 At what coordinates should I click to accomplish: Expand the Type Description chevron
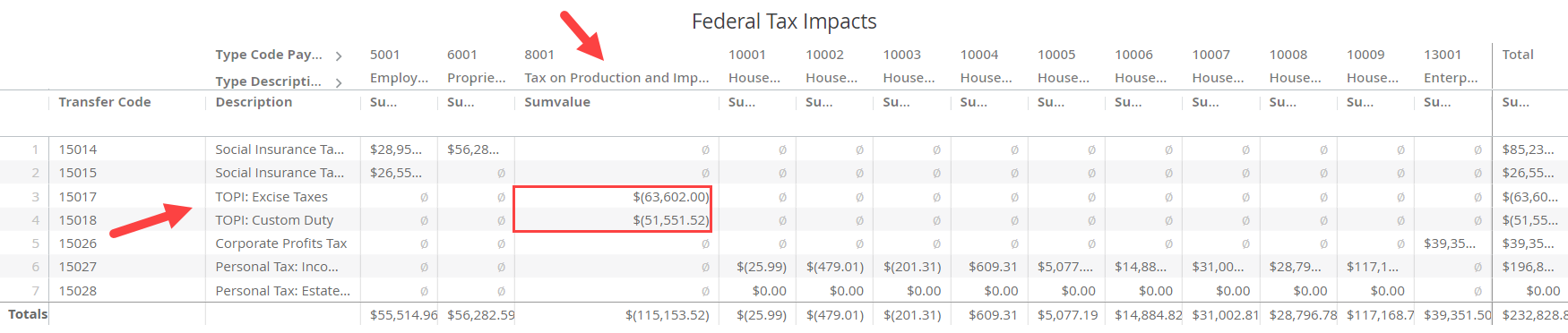339,83
